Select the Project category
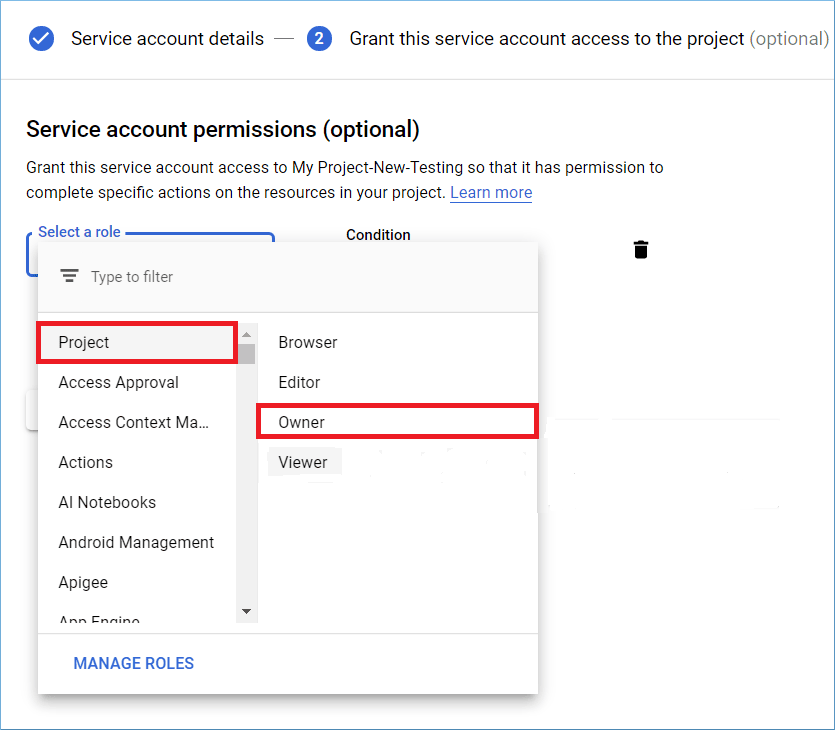The width and height of the screenshot is (835, 730). point(137,342)
